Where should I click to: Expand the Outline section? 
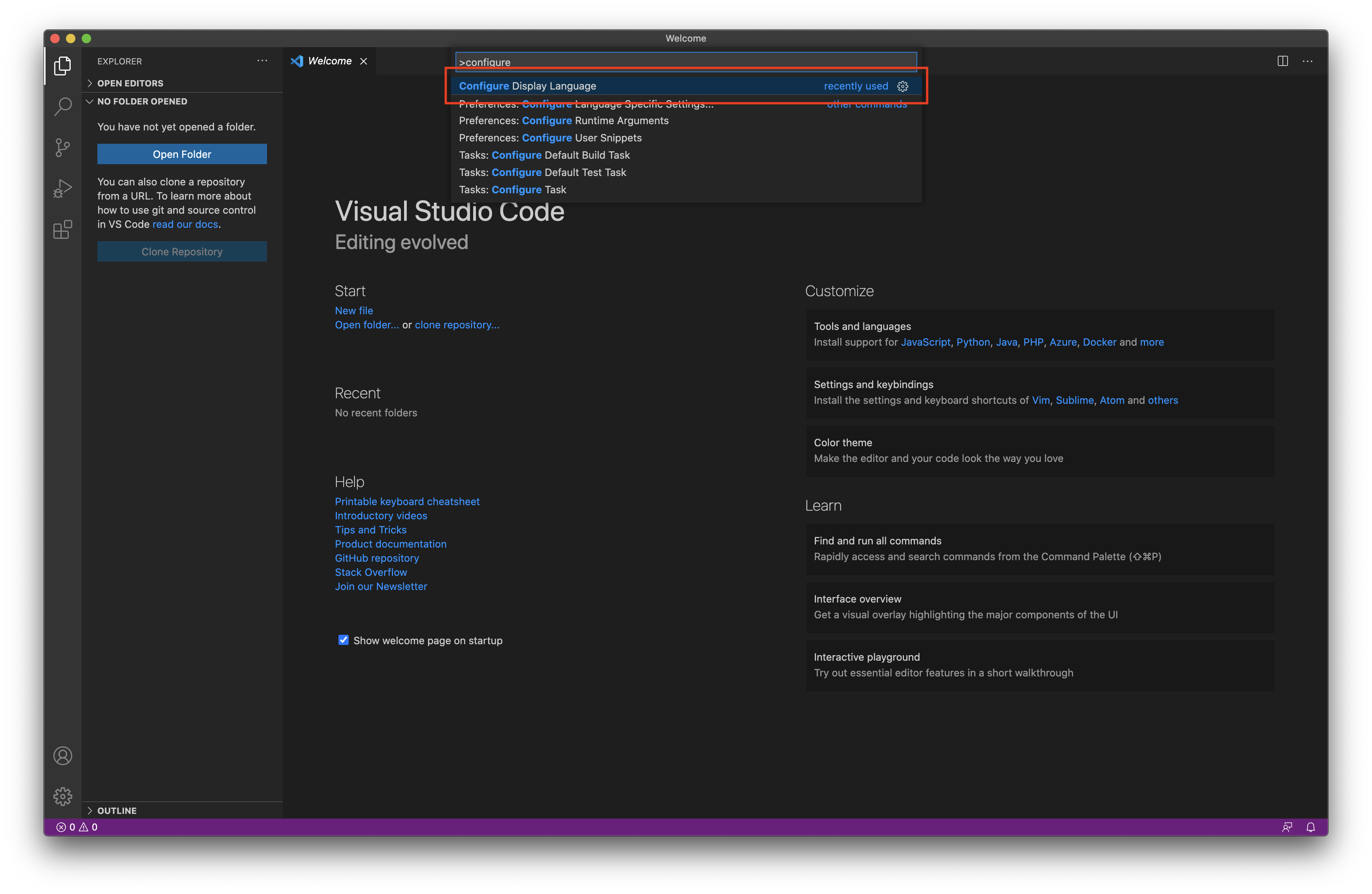[x=182, y=810]
